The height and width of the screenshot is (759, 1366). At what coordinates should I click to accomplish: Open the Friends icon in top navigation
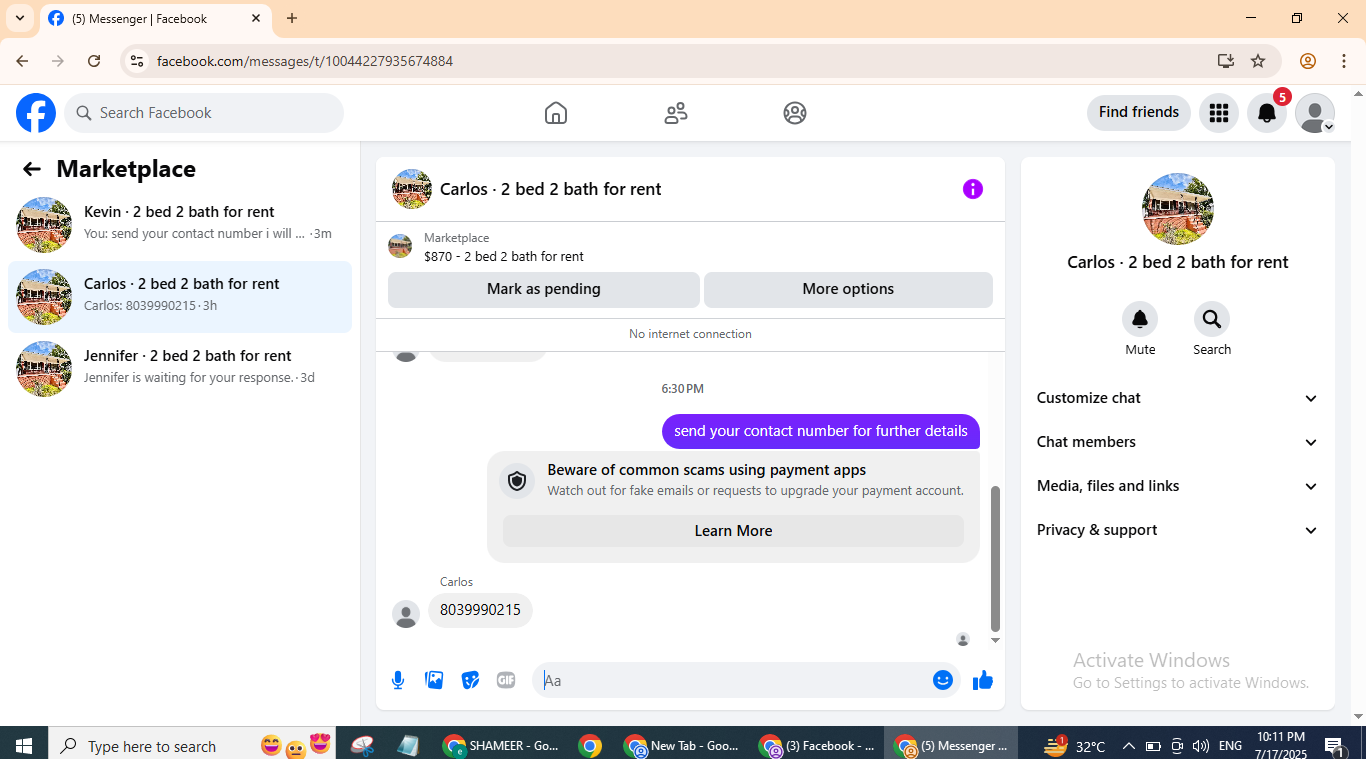676,113
